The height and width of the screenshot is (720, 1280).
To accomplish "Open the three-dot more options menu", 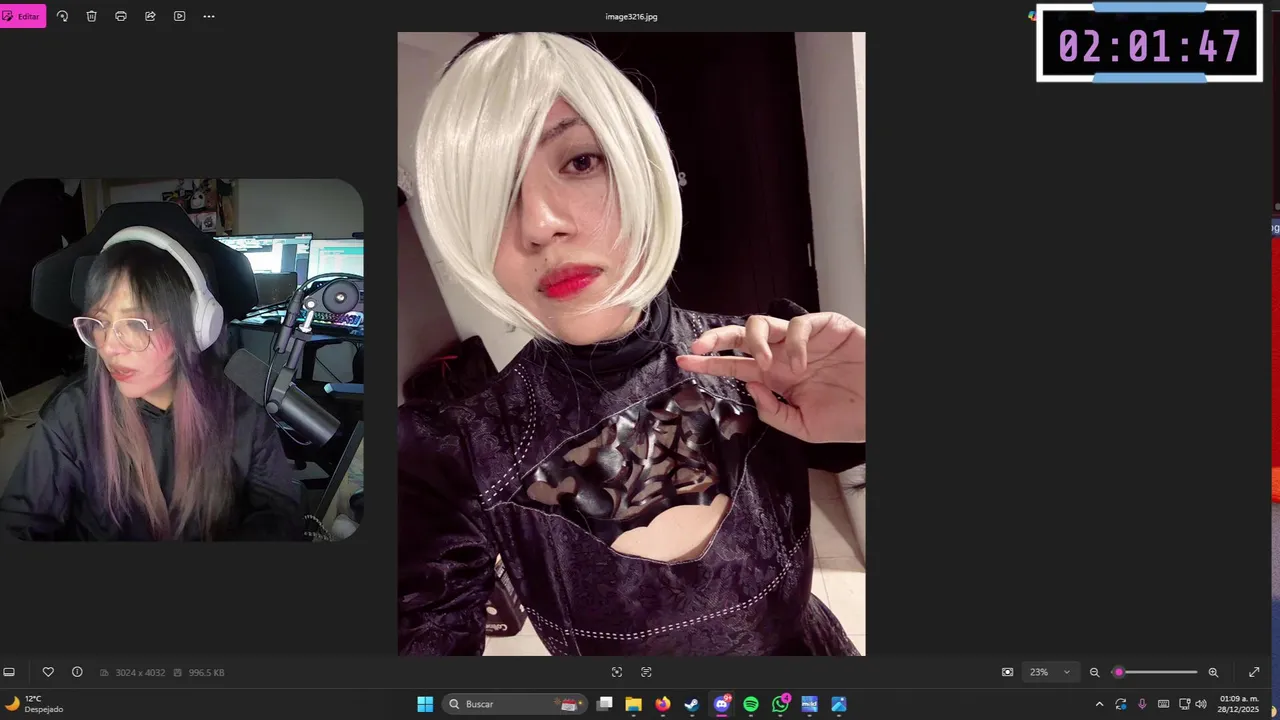I will click(x=209, y=16).
